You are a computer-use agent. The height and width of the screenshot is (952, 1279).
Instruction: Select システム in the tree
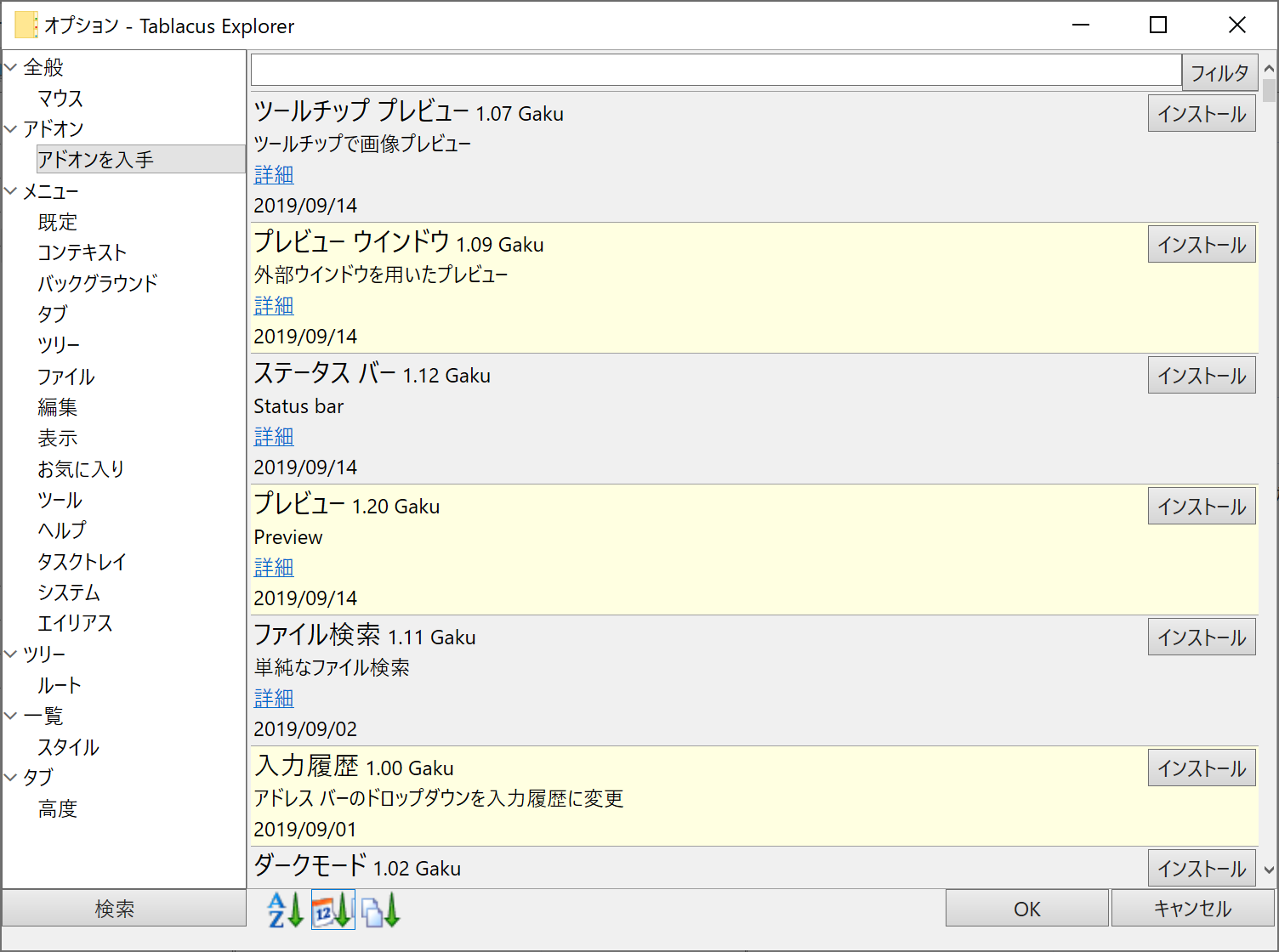(x=69, y=592)
